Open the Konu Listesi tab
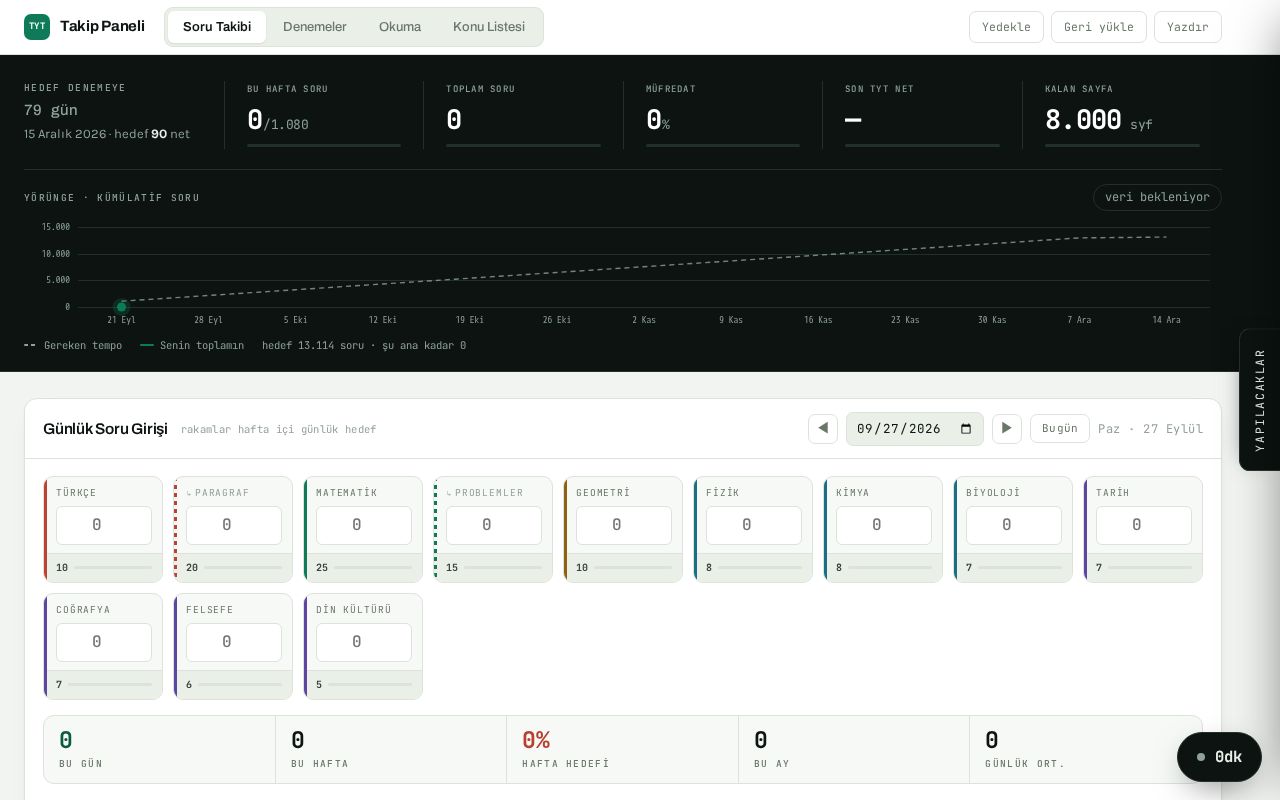Viewport: 1280px width, 800px height. tap(489, 27)
